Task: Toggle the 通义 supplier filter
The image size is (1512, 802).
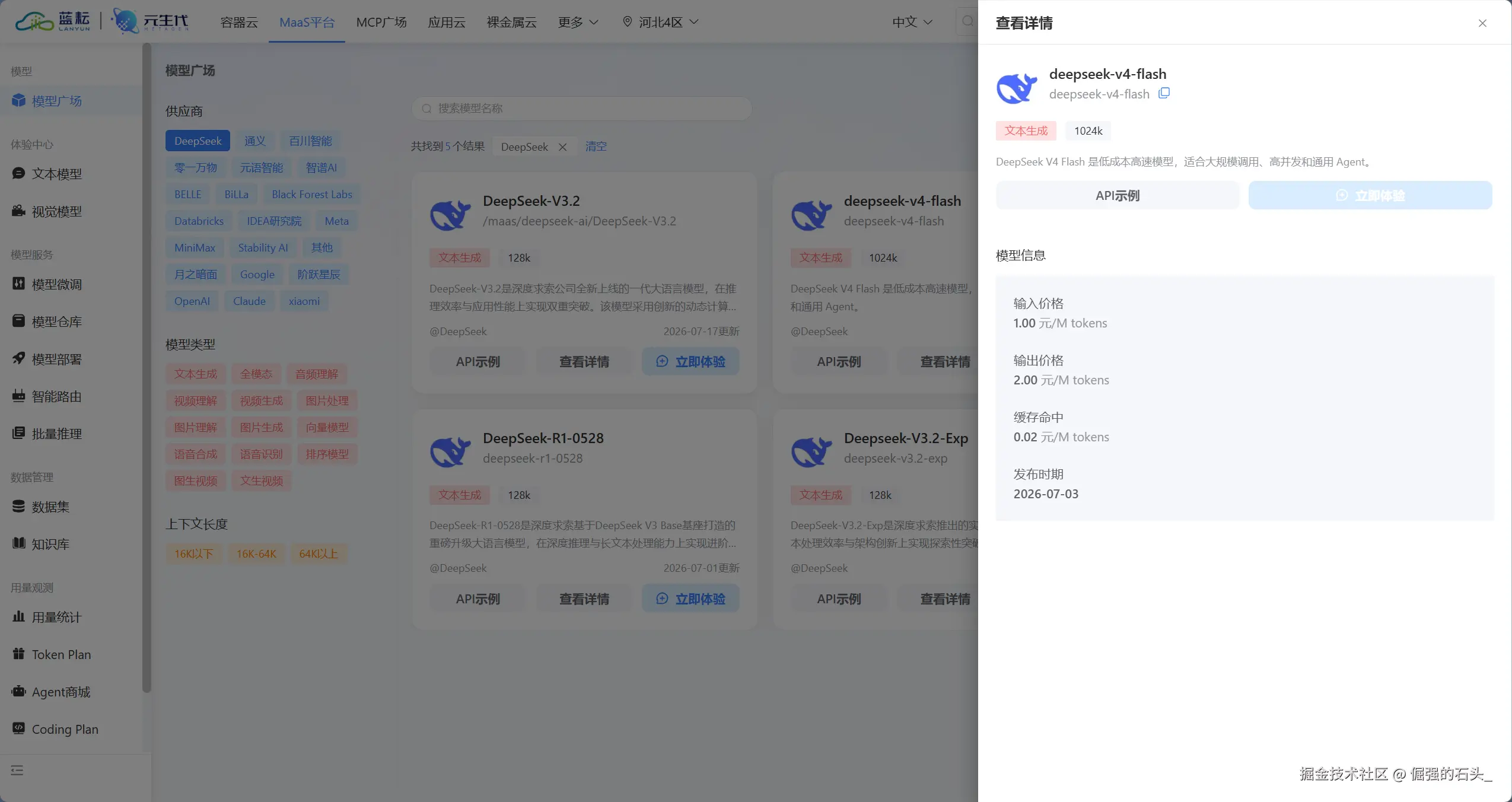Action: click(255, 141)
